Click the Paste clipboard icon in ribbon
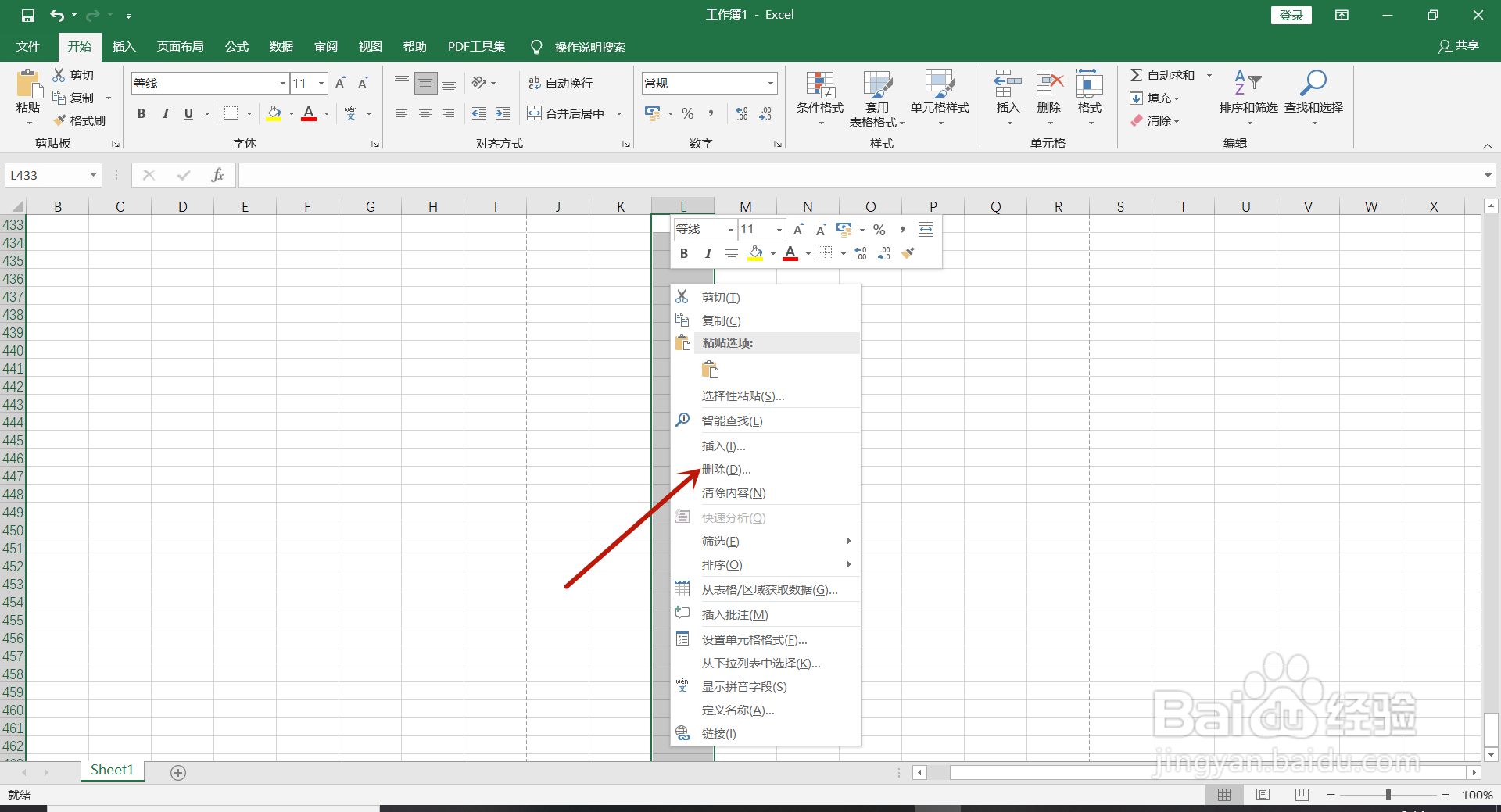 tap(28, 84)
